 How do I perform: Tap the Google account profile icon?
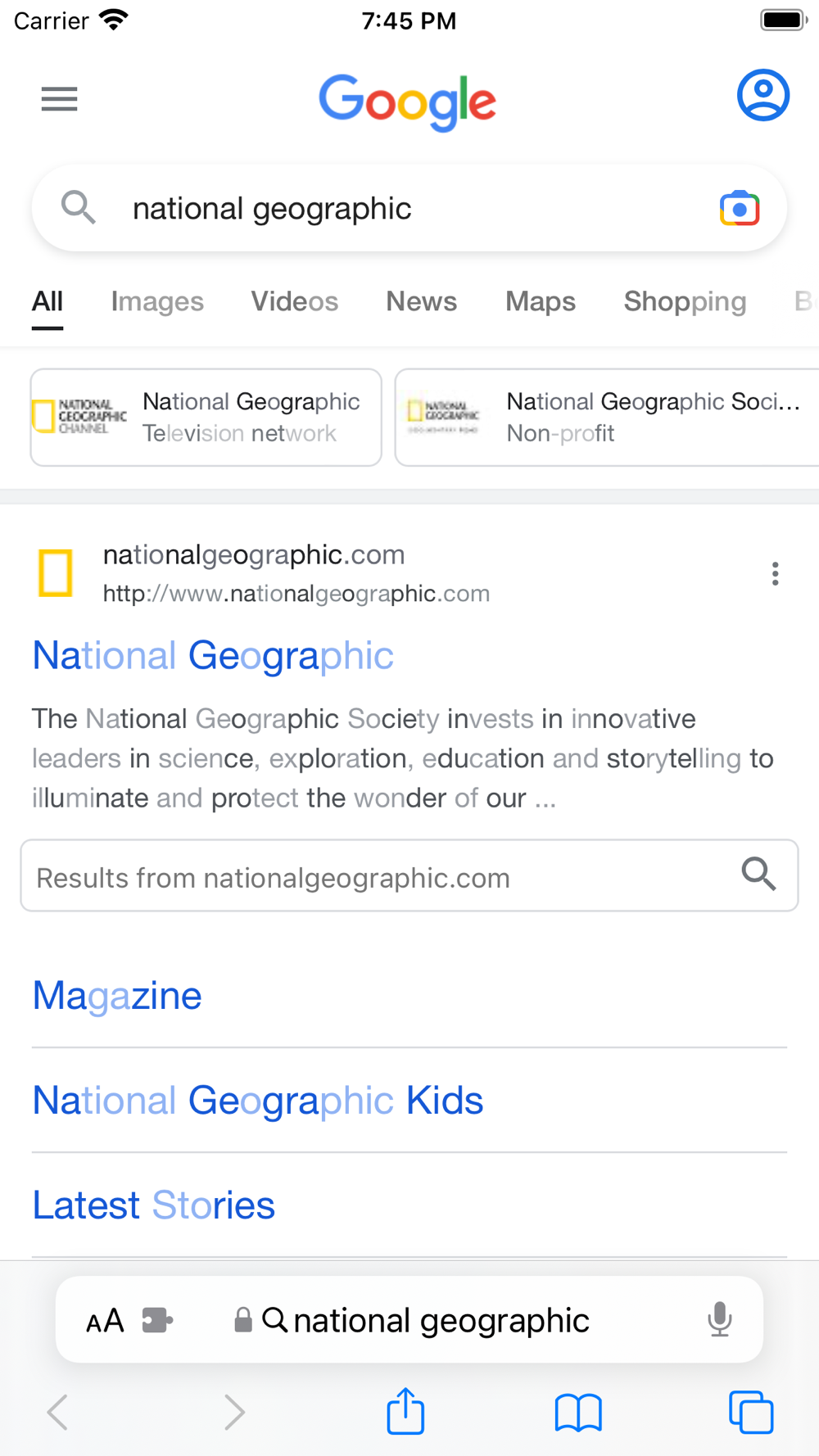[762, 96]
